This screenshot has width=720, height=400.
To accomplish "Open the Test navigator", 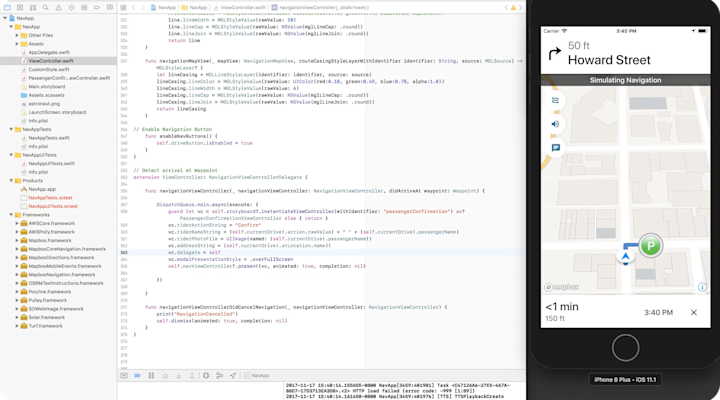I will click(x=71, y=7).
